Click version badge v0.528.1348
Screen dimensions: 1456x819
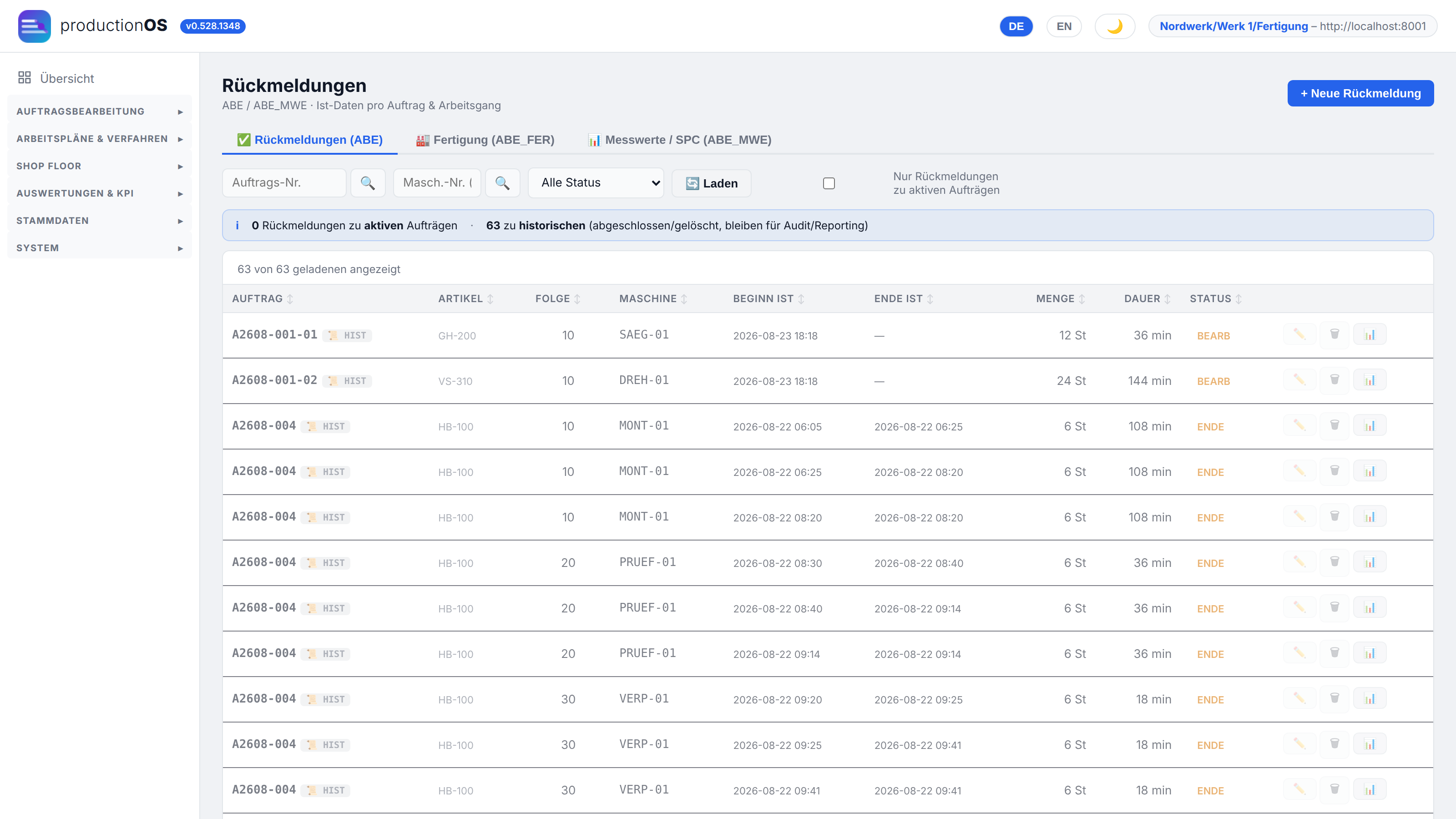212,26
